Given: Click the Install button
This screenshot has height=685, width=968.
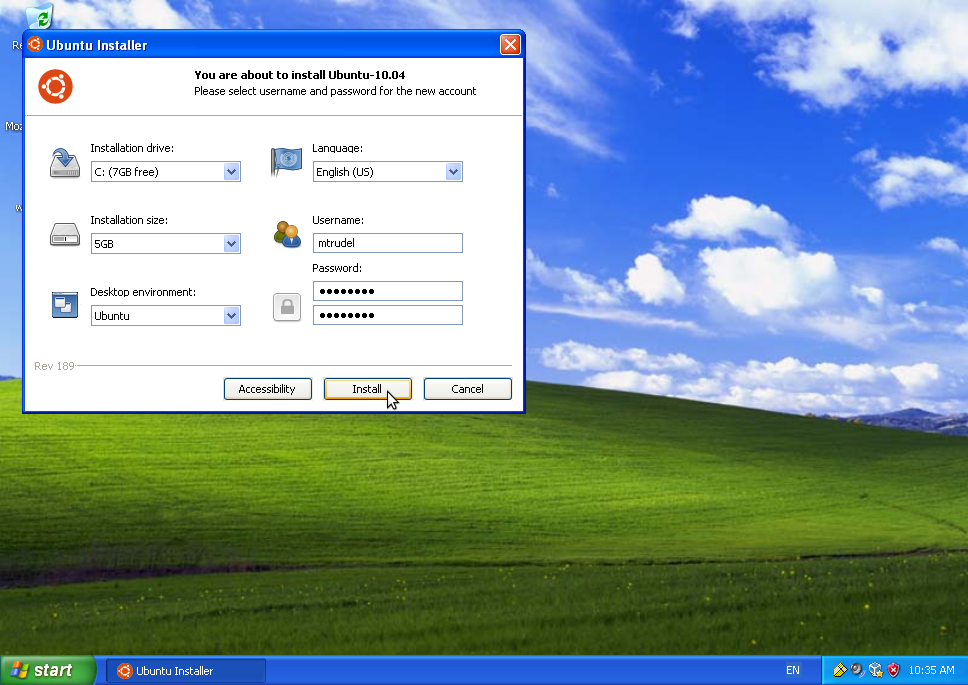Looking at the screenshot, I should pyautogui.click(x=367, y=389).
